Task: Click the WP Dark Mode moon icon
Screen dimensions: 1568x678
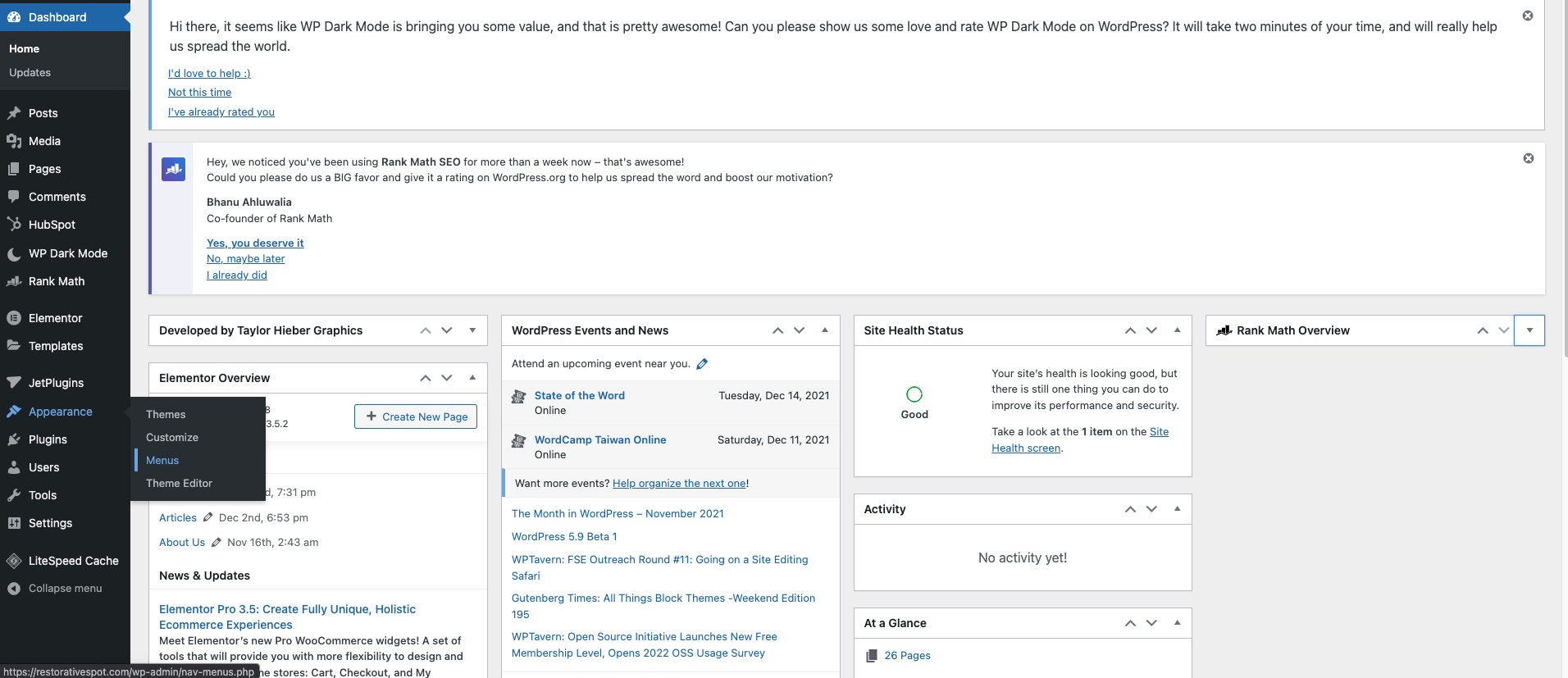Action: (14, 254)
